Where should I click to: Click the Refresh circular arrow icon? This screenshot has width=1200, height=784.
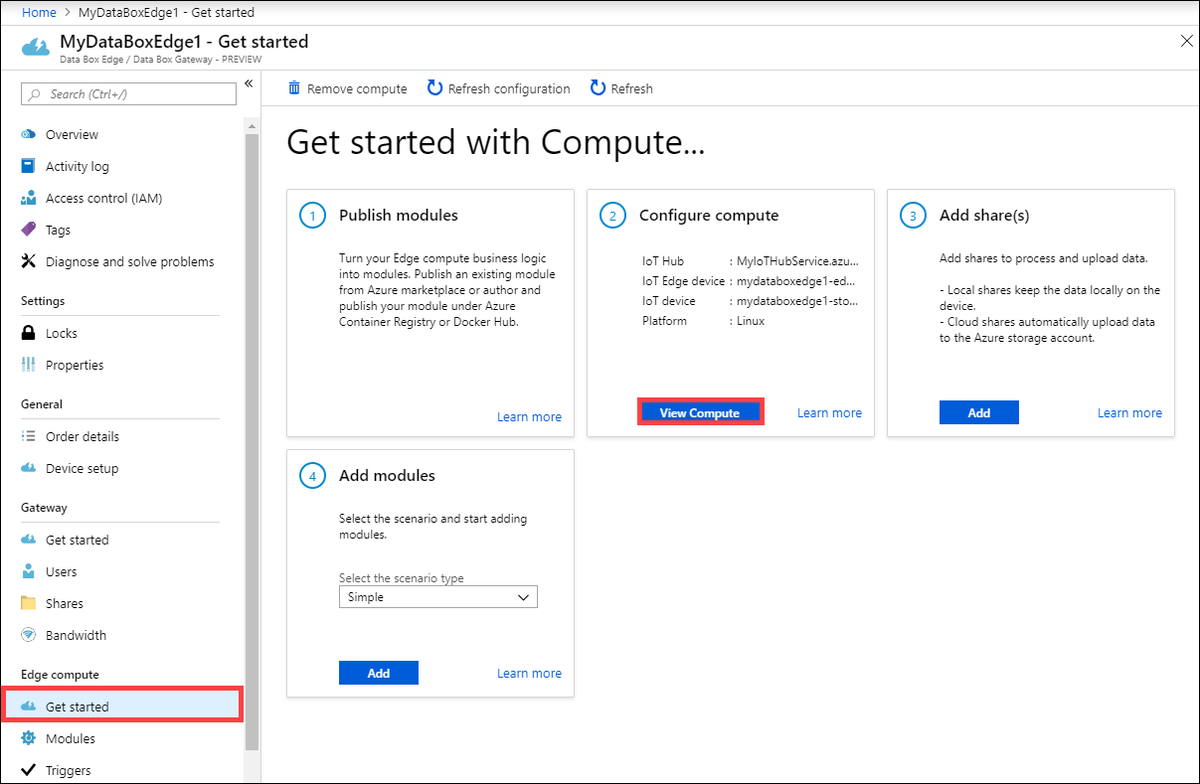coord(598,88)
